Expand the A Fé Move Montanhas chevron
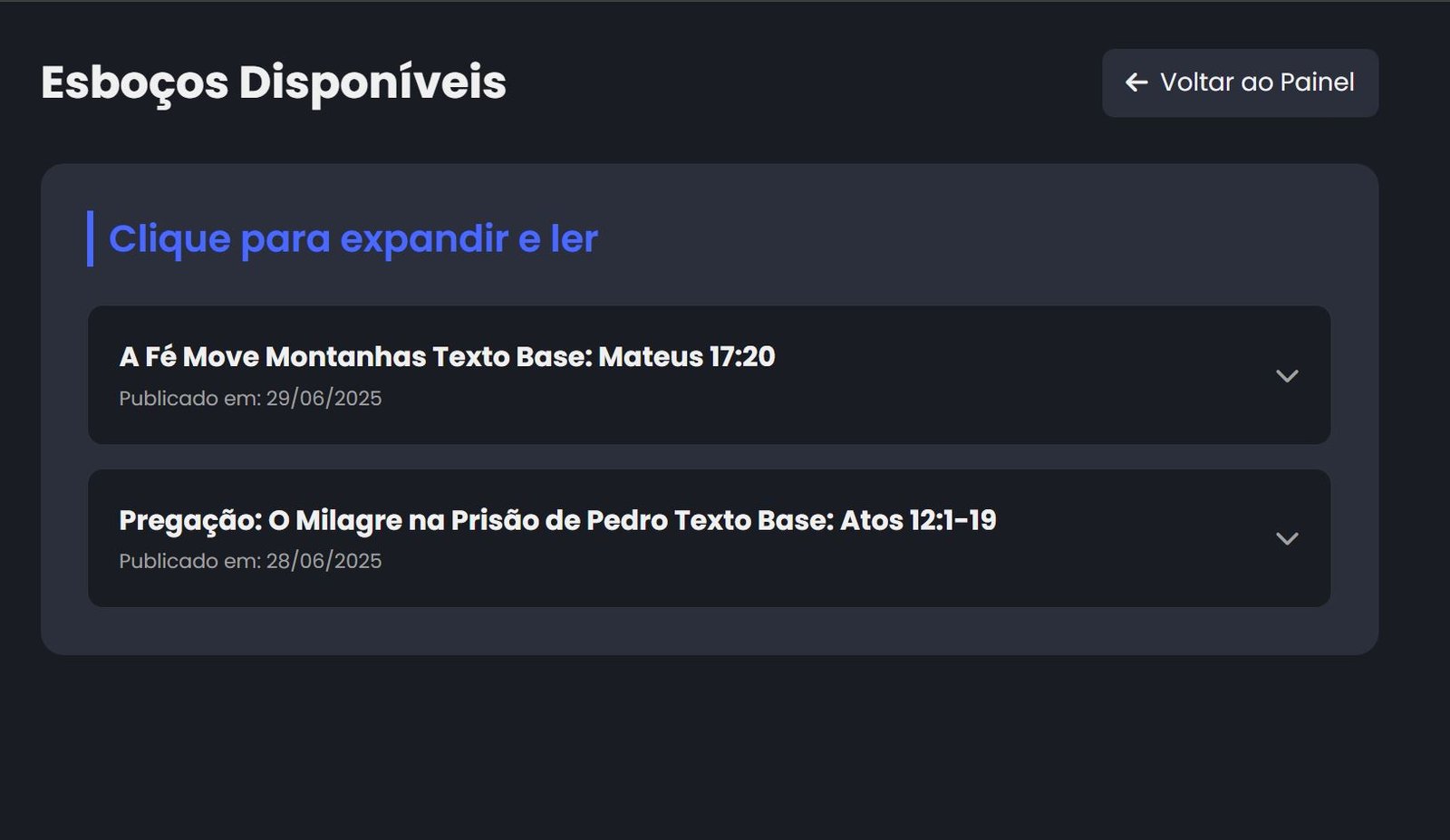Screen dimensions: 1450x840 click(1287, 375)
